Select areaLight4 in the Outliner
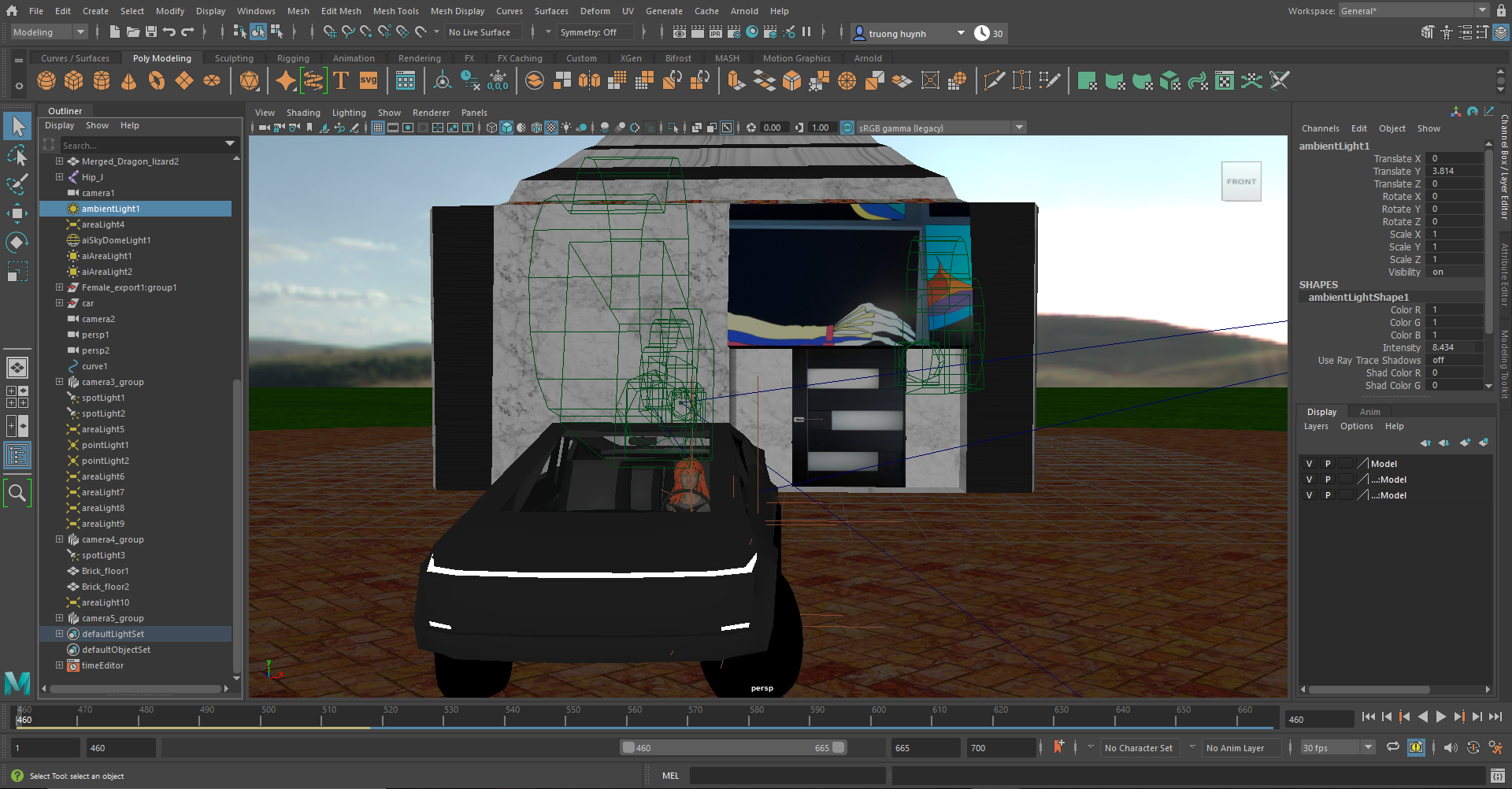1512x789 pixels. tap(103, 224)
